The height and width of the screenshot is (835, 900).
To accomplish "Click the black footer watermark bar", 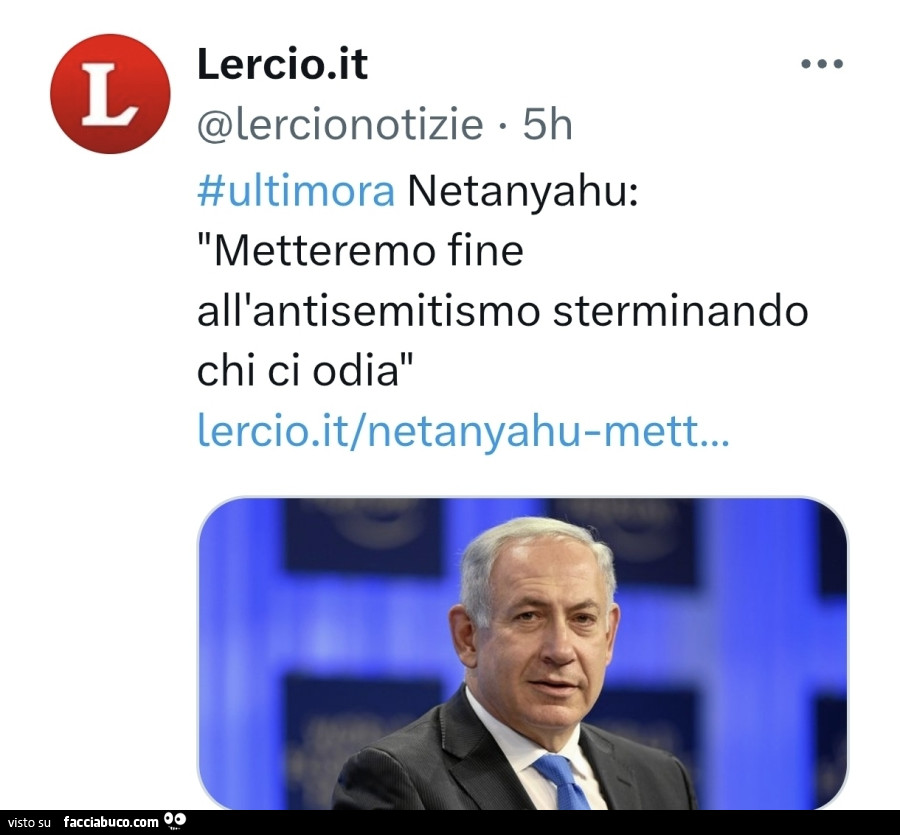I will point(450,822).
